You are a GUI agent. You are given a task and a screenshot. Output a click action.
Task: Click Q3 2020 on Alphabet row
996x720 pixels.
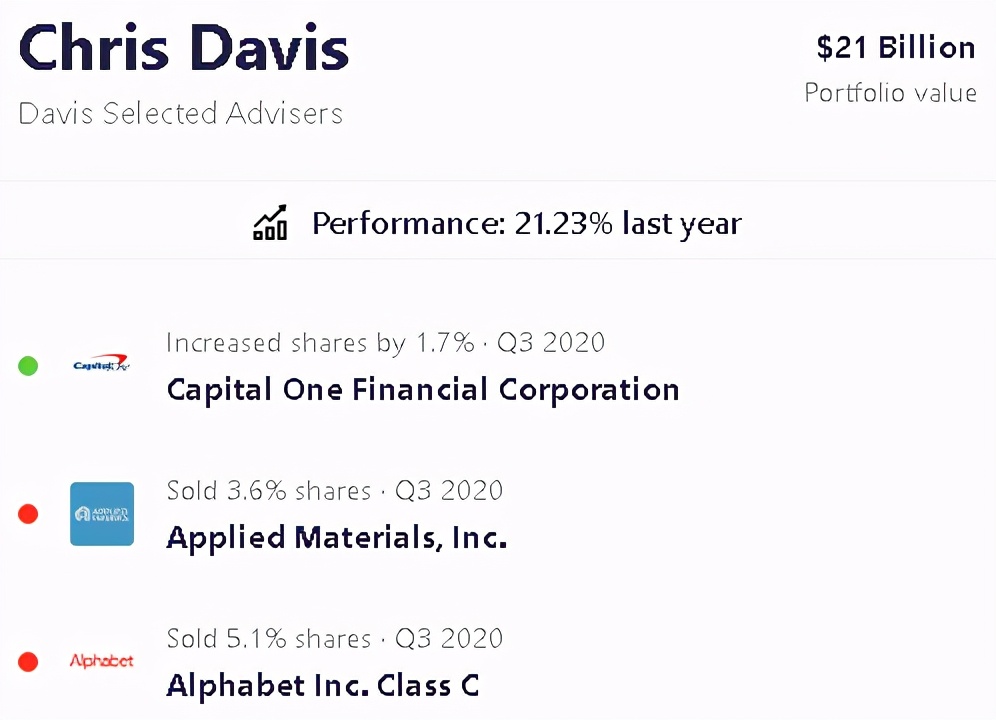pos(449,639)
